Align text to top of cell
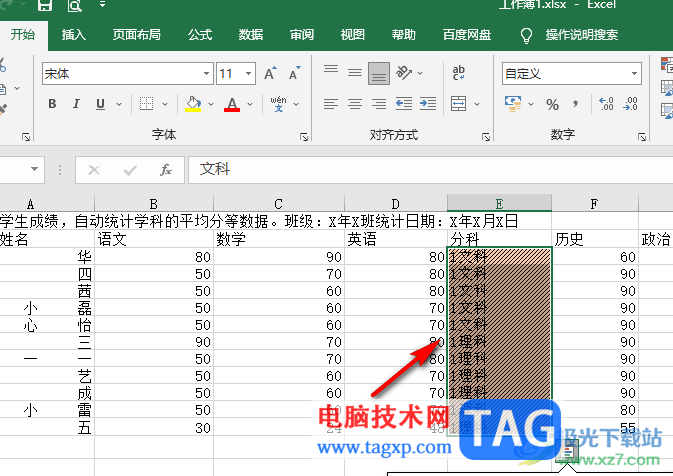 coord(331,71)
